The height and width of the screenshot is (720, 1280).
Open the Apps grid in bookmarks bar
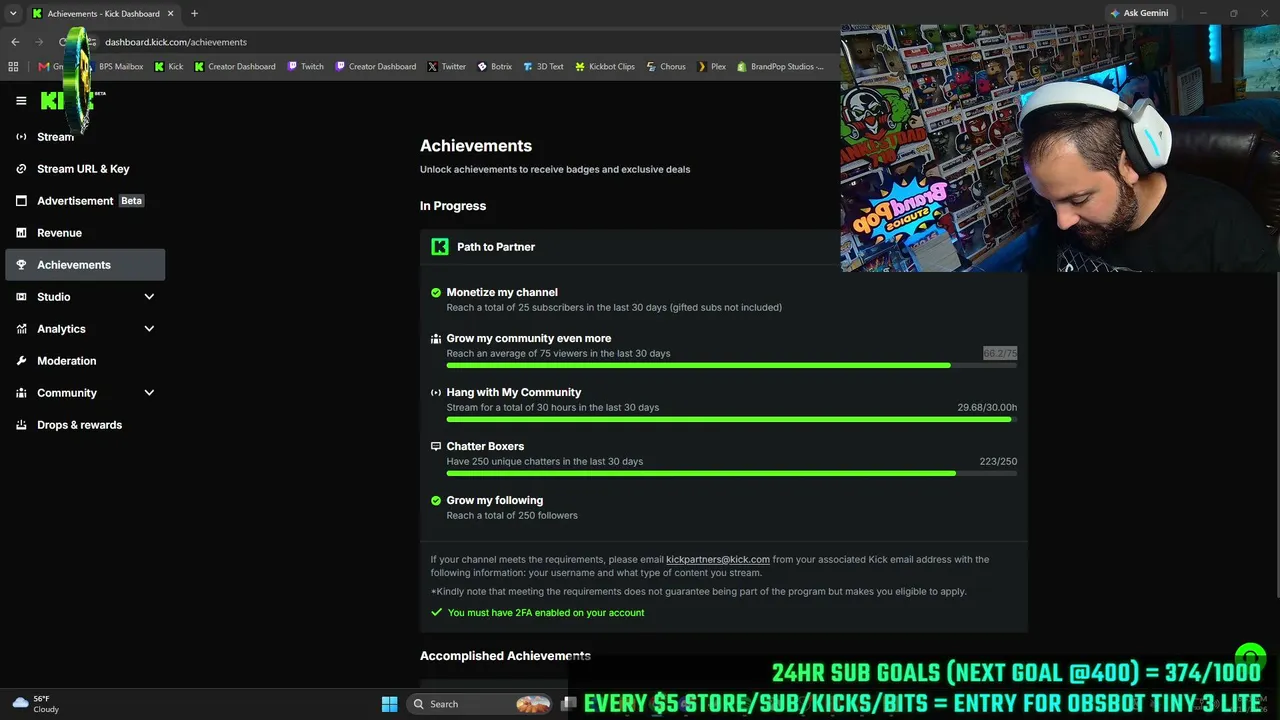[x=13, y=67]
